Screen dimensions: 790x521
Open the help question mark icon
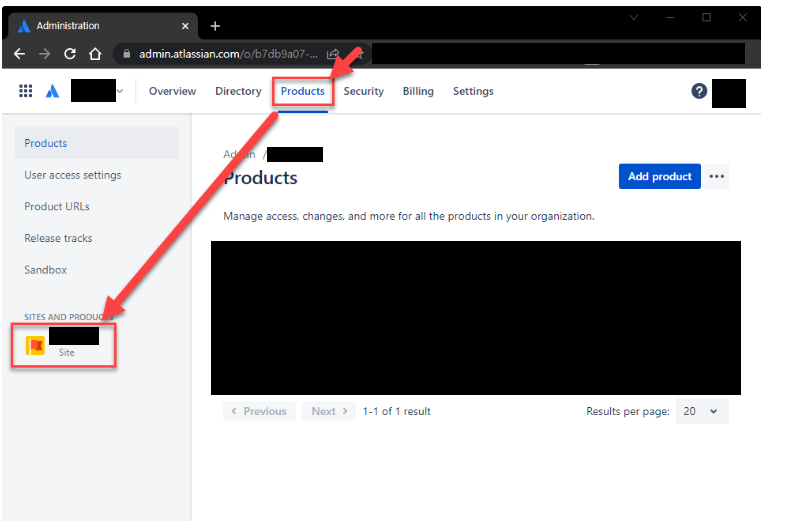tap(699, 91)
